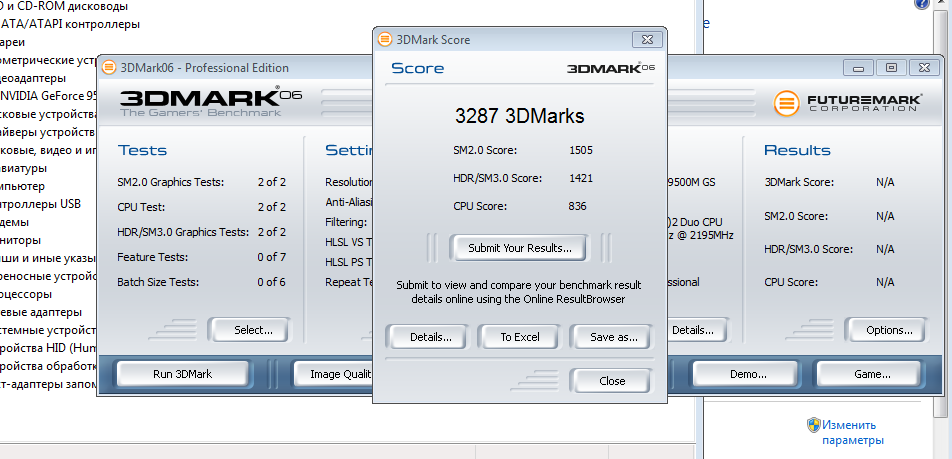Dismiss 3DMark Score dialog with title bar X
Screen dimensions: 952x459
pos(647,39)
